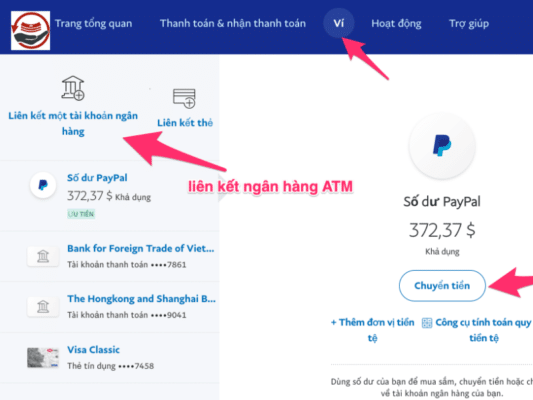Select the Số dư PayPal wallet entry
This screenshot has width=533, height=400.
(109, 196)
